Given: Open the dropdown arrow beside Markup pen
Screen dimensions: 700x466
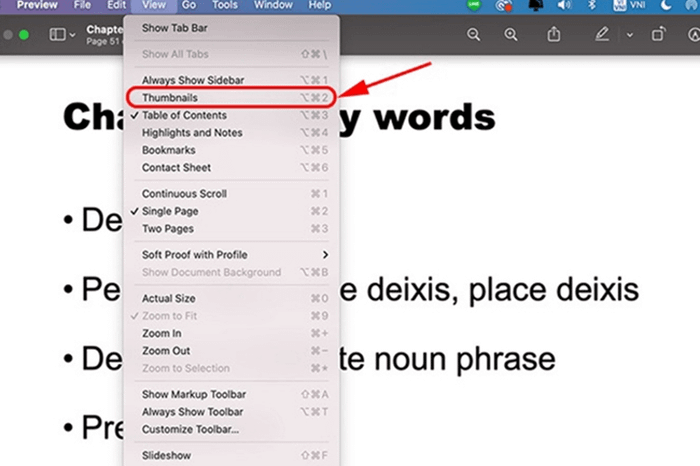Looking at the screenshot, I should coord(629,34).
